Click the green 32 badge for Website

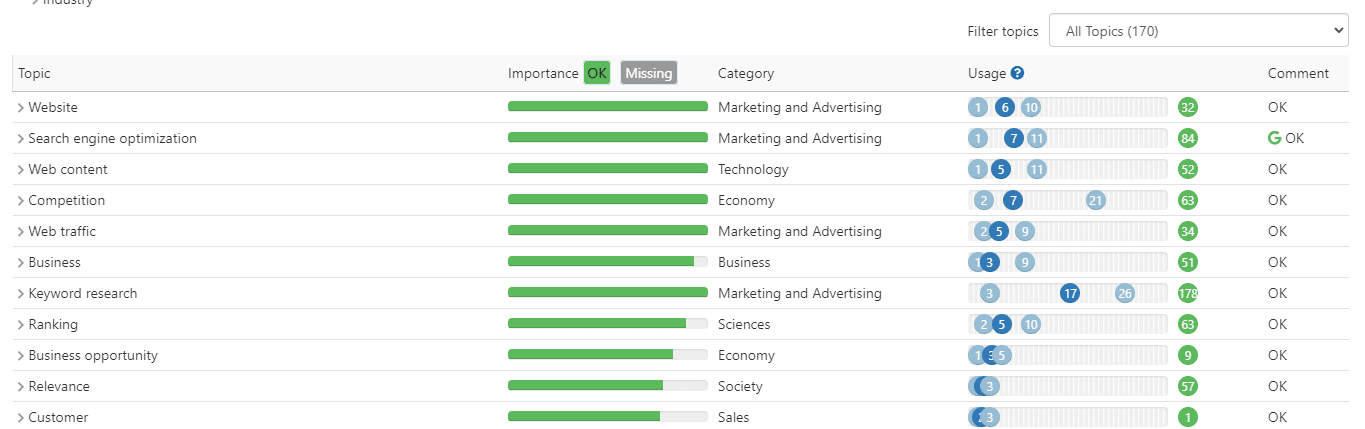point(1188,107)
